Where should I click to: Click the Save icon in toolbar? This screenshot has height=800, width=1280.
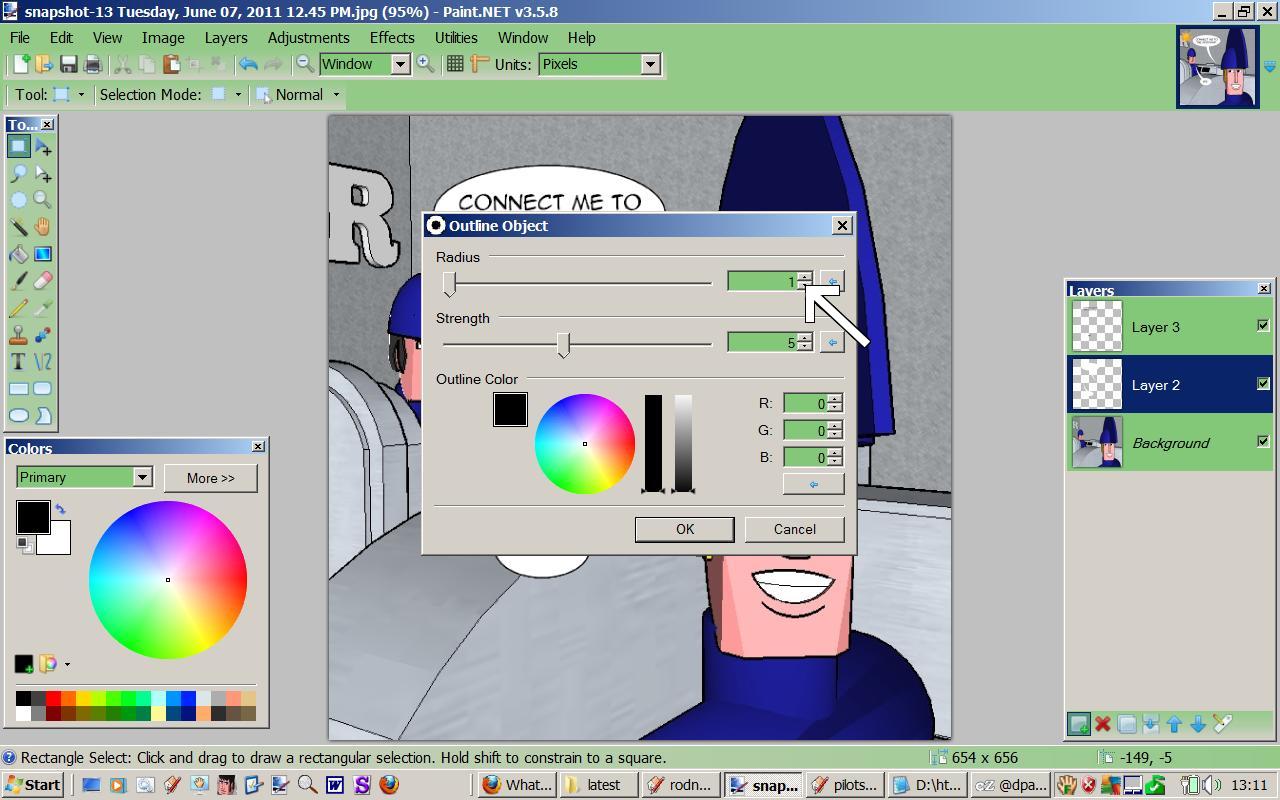pos(68,64)
